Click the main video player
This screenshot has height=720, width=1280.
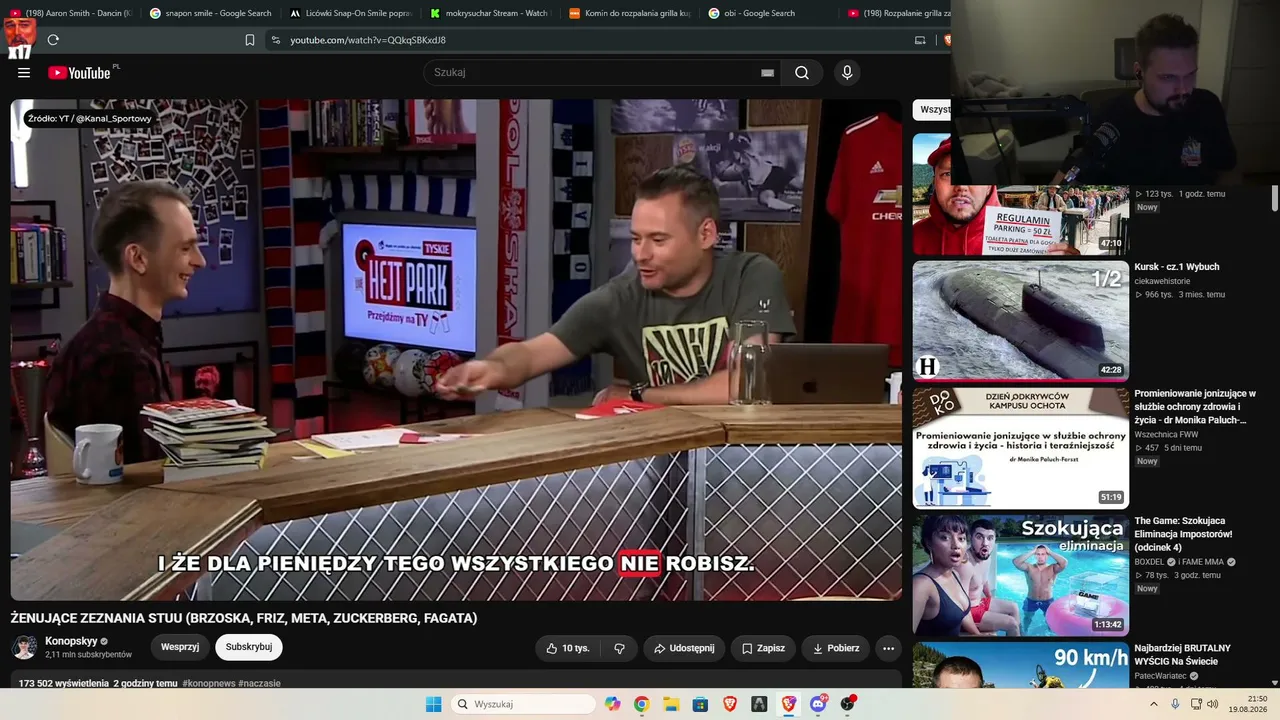(x=456, y=349)
